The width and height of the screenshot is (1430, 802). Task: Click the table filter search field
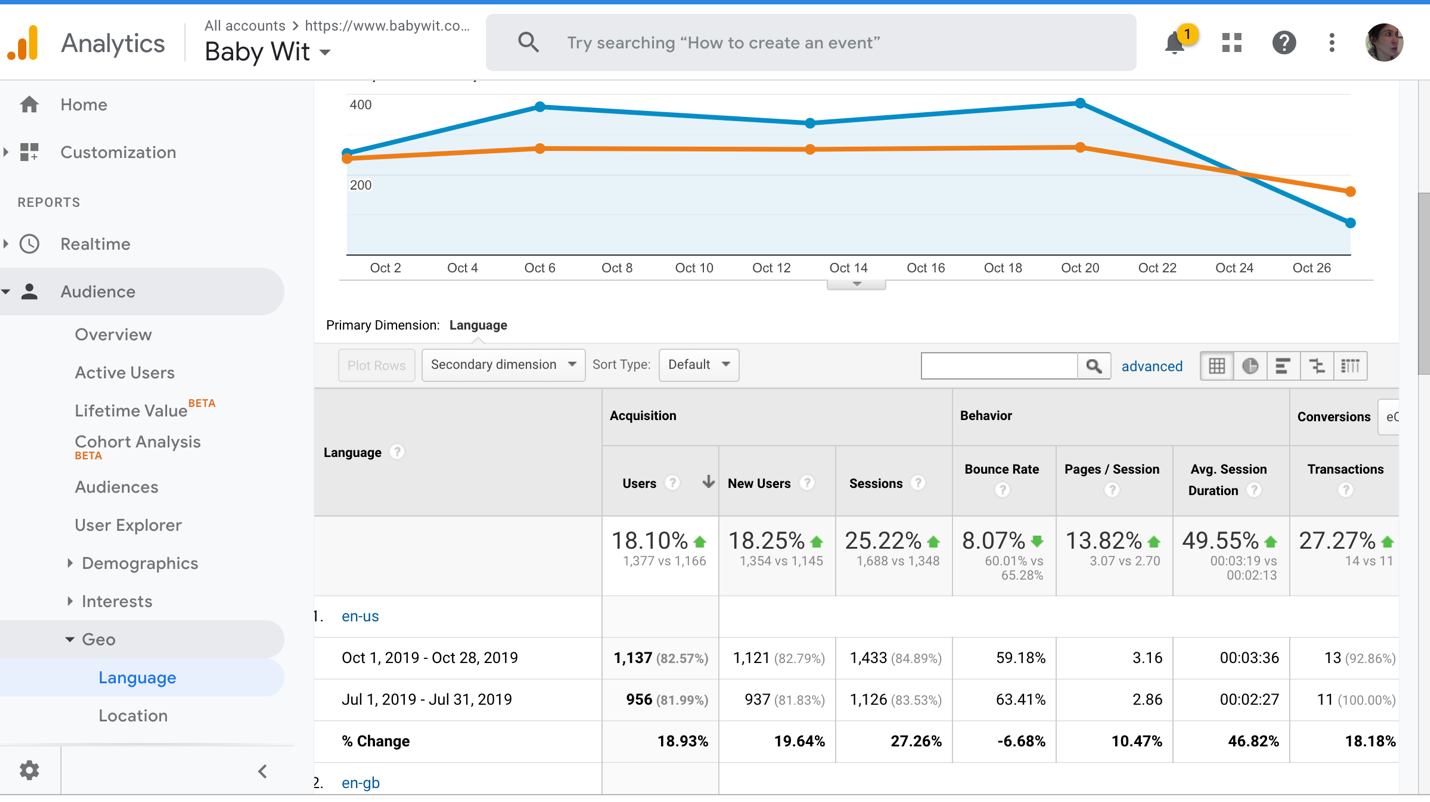(x=1000, y=366)
